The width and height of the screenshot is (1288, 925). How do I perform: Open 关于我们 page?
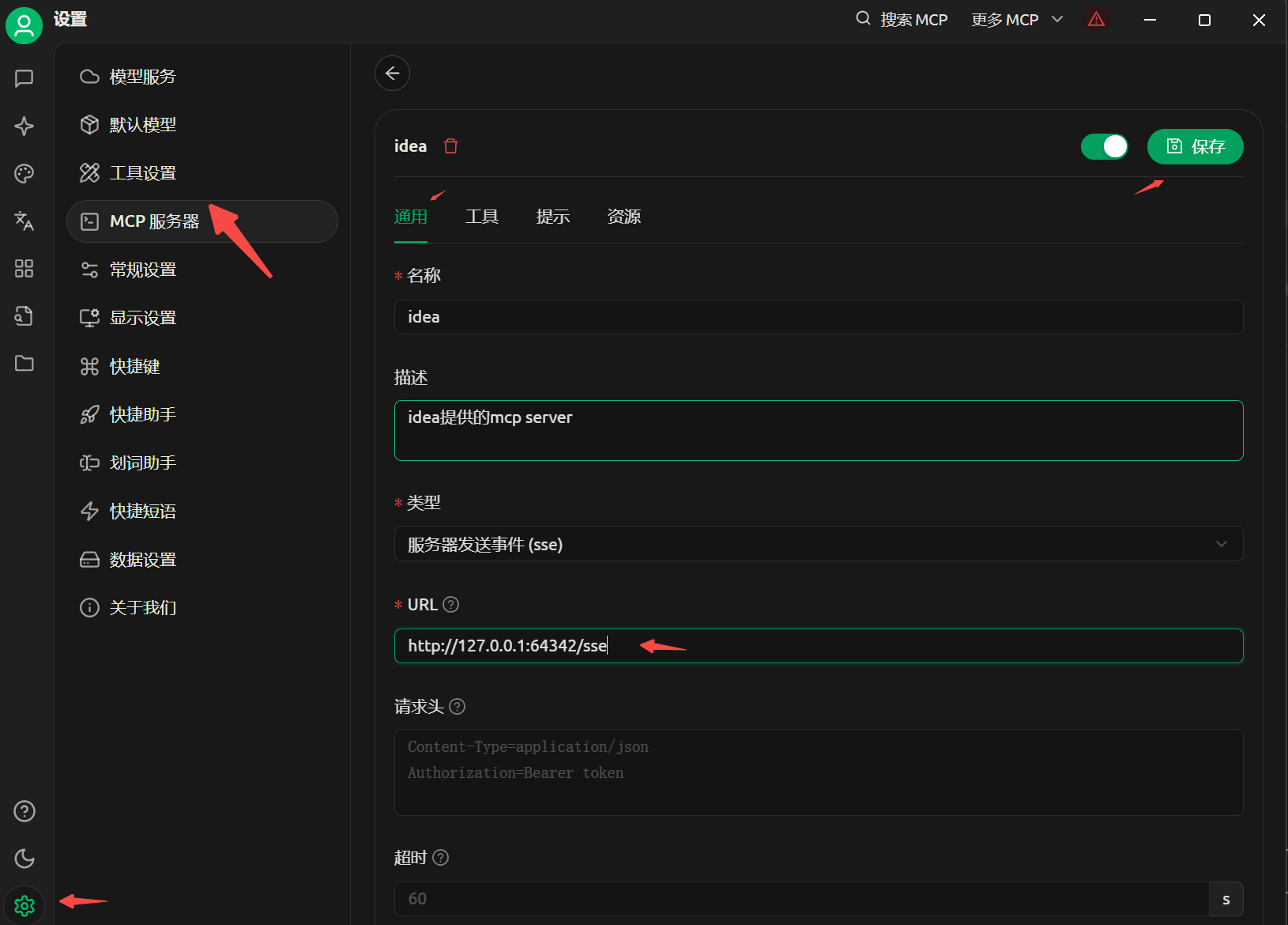(x=202, y=608)
